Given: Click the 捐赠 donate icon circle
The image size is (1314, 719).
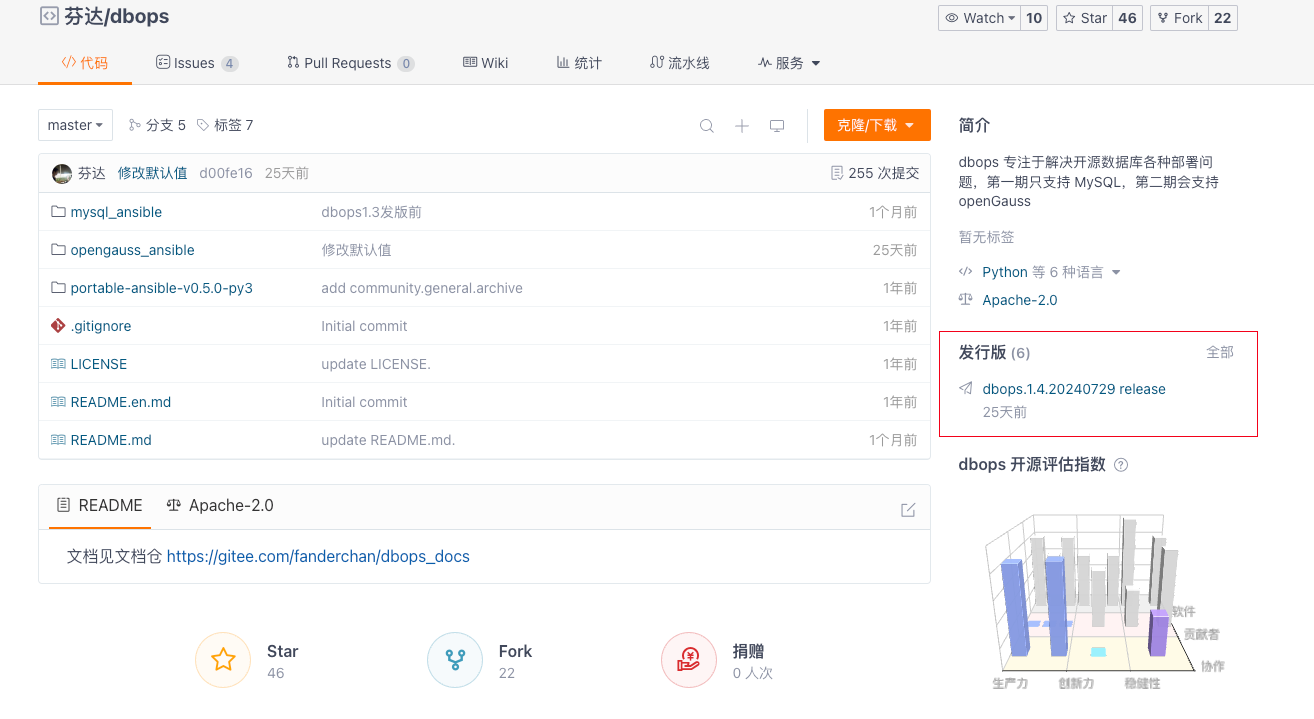Looking at the screenshot, I should tap(689, 660).
